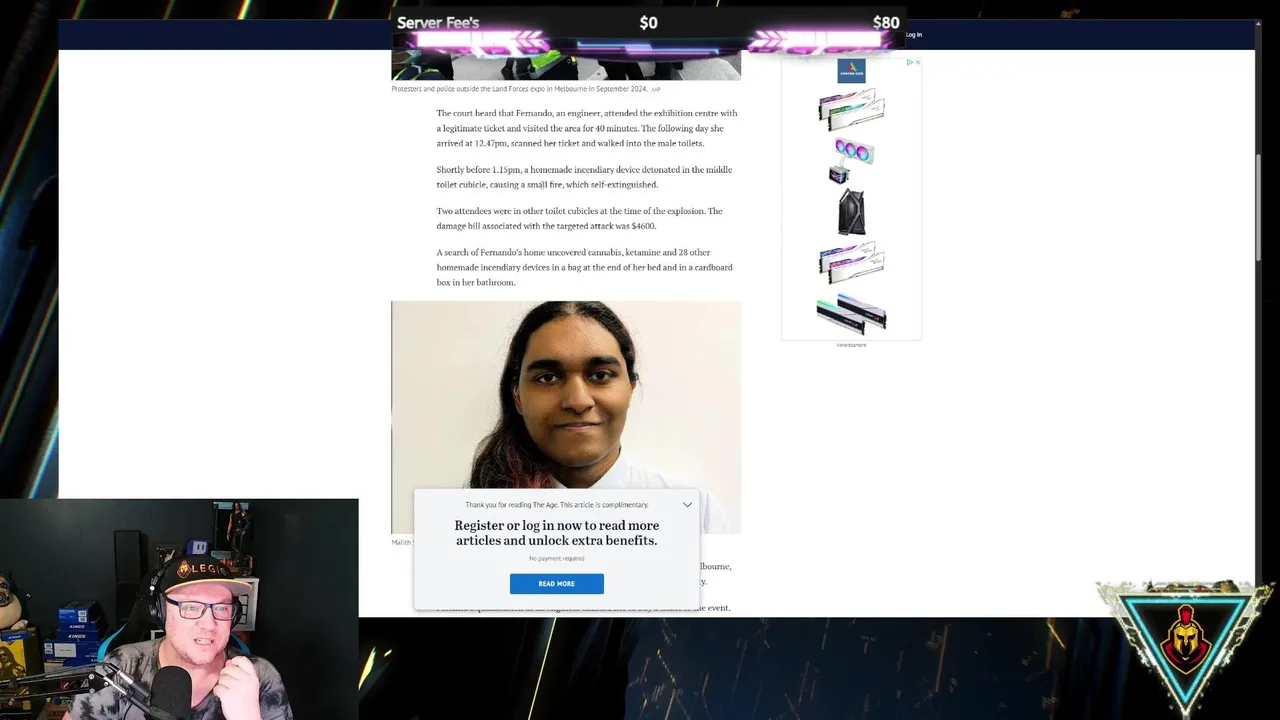The image size is (1280, 720).
Task: Select the fourth ad product, silver RAM pair
Action: (851, 263)
